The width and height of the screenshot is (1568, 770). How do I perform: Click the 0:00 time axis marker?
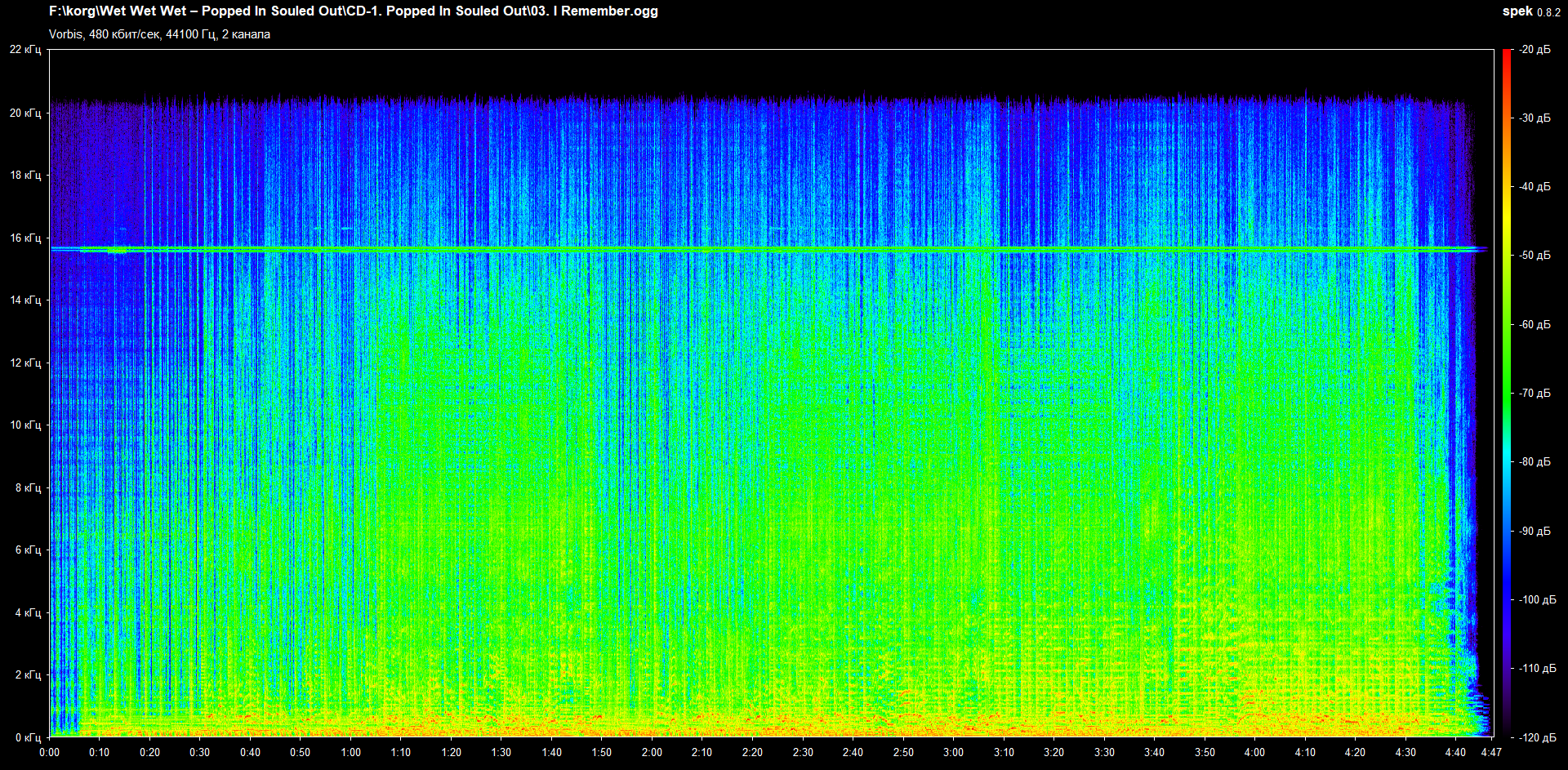coord(50,753)
